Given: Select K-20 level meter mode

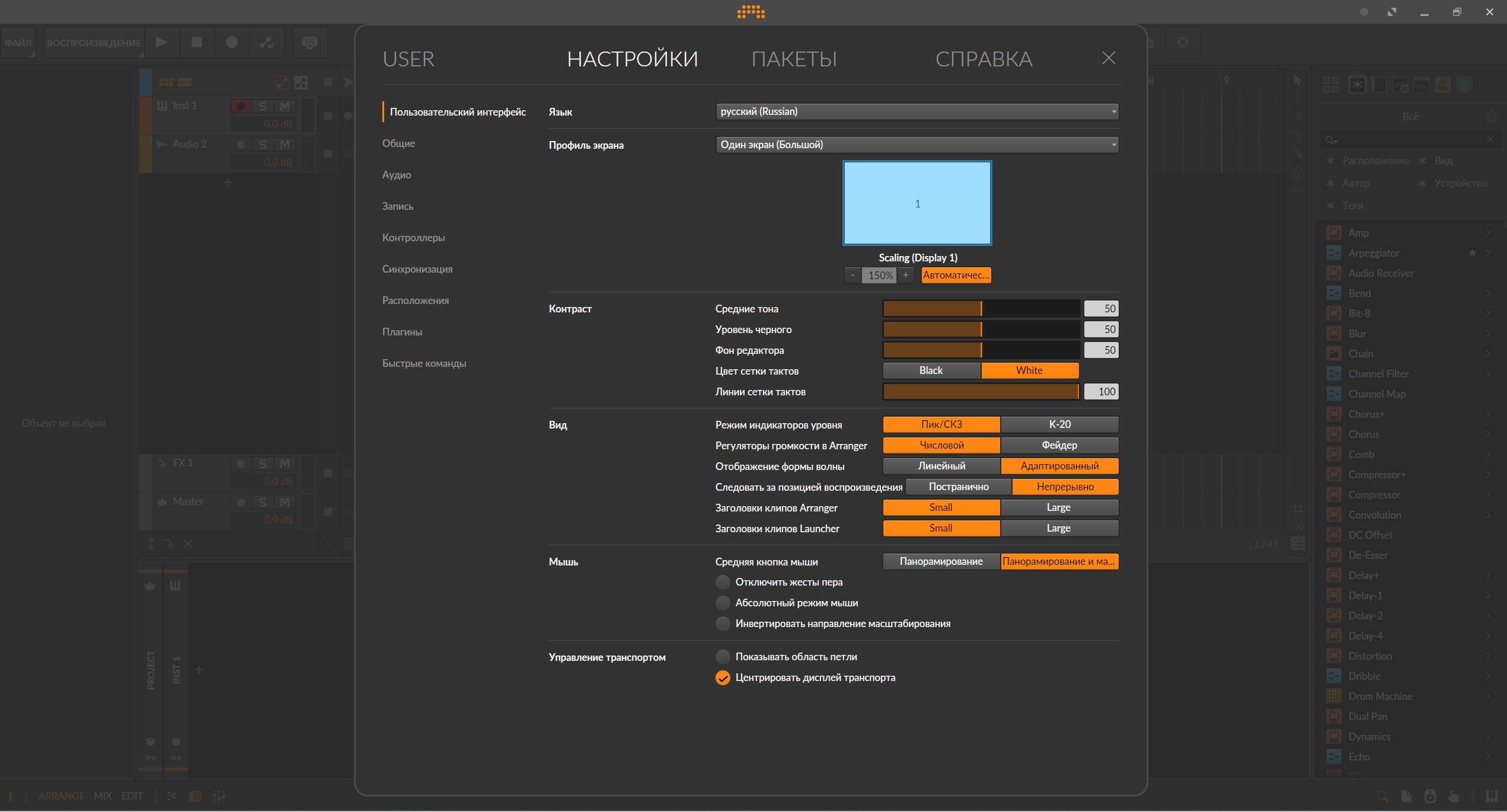Looking at the screenshot, I should [1059, 424].
